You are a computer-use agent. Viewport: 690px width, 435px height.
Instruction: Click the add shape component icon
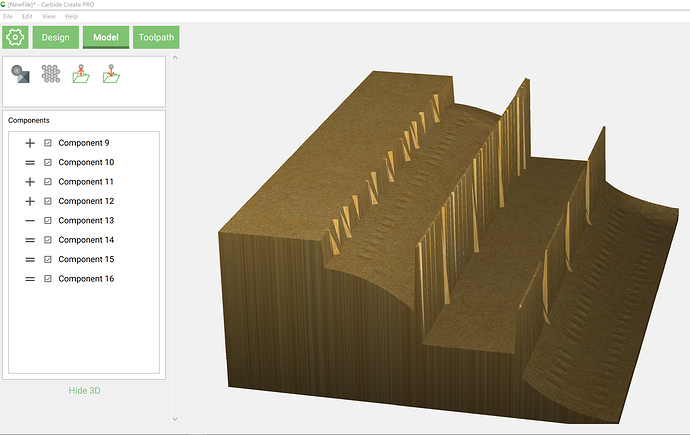coord(20,74)
